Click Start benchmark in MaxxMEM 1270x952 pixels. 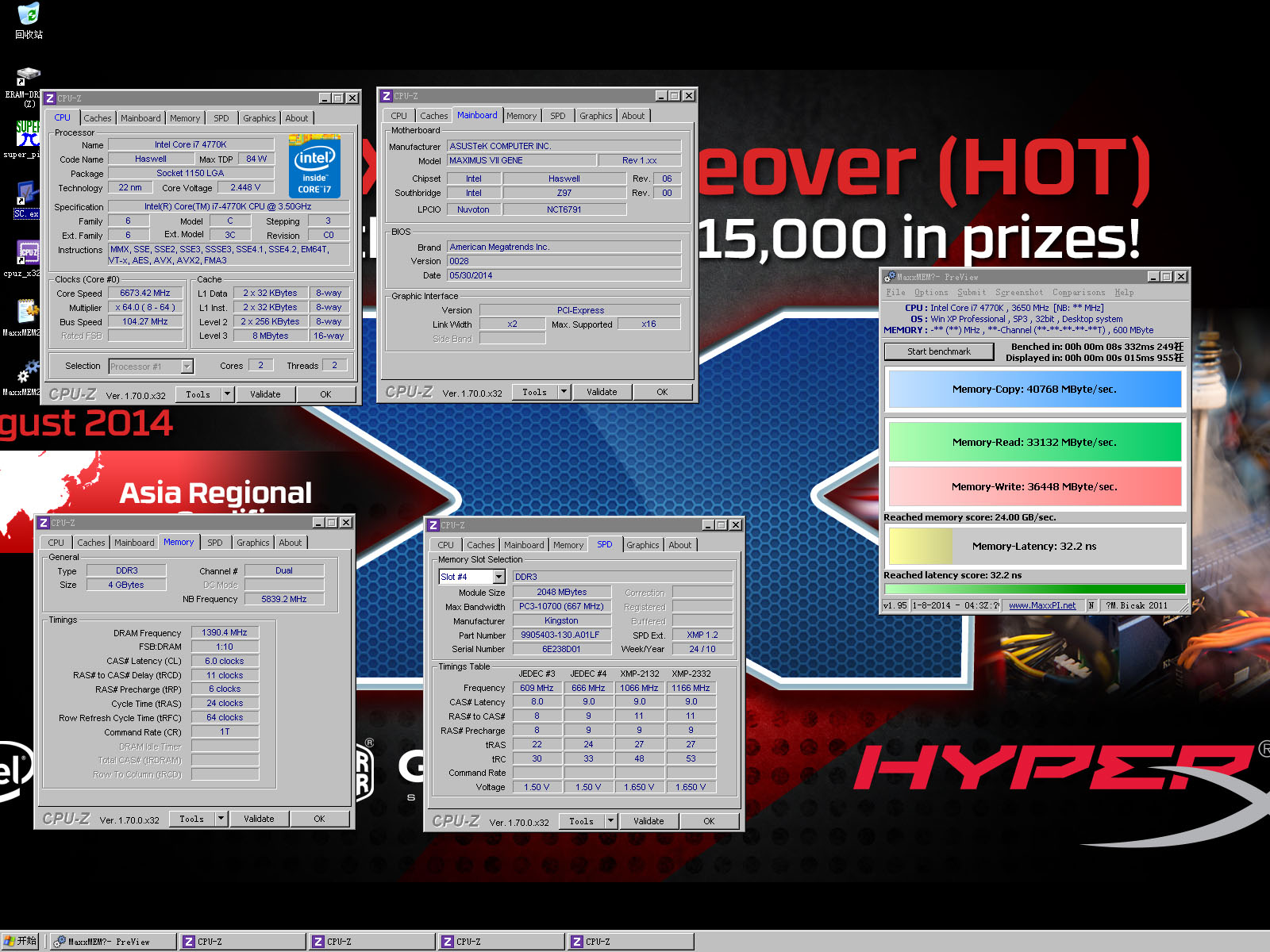(939, 351)
